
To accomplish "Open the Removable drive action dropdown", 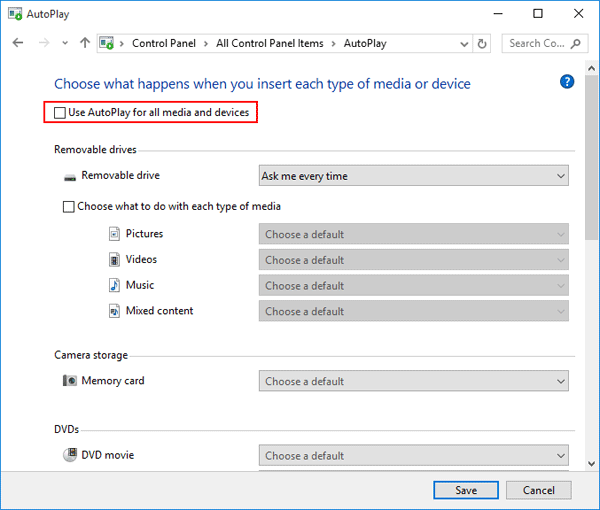I will [x=413, y=176].
